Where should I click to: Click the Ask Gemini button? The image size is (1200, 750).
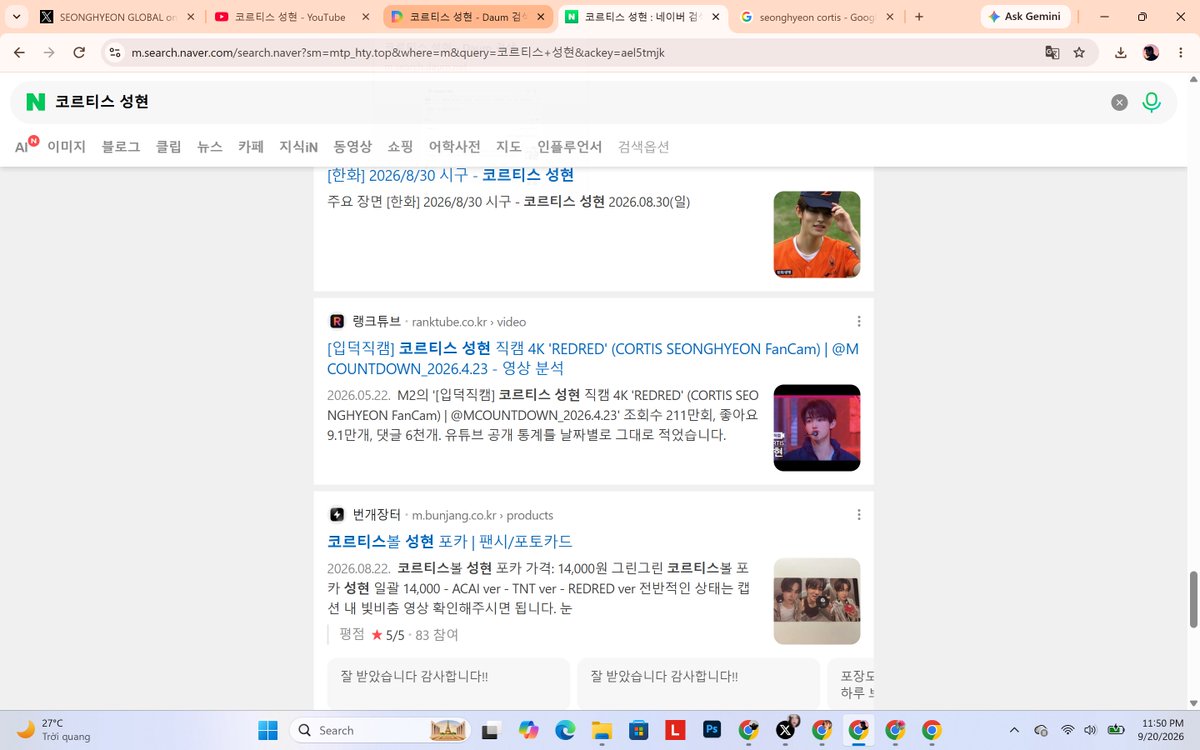(1026, 17)
